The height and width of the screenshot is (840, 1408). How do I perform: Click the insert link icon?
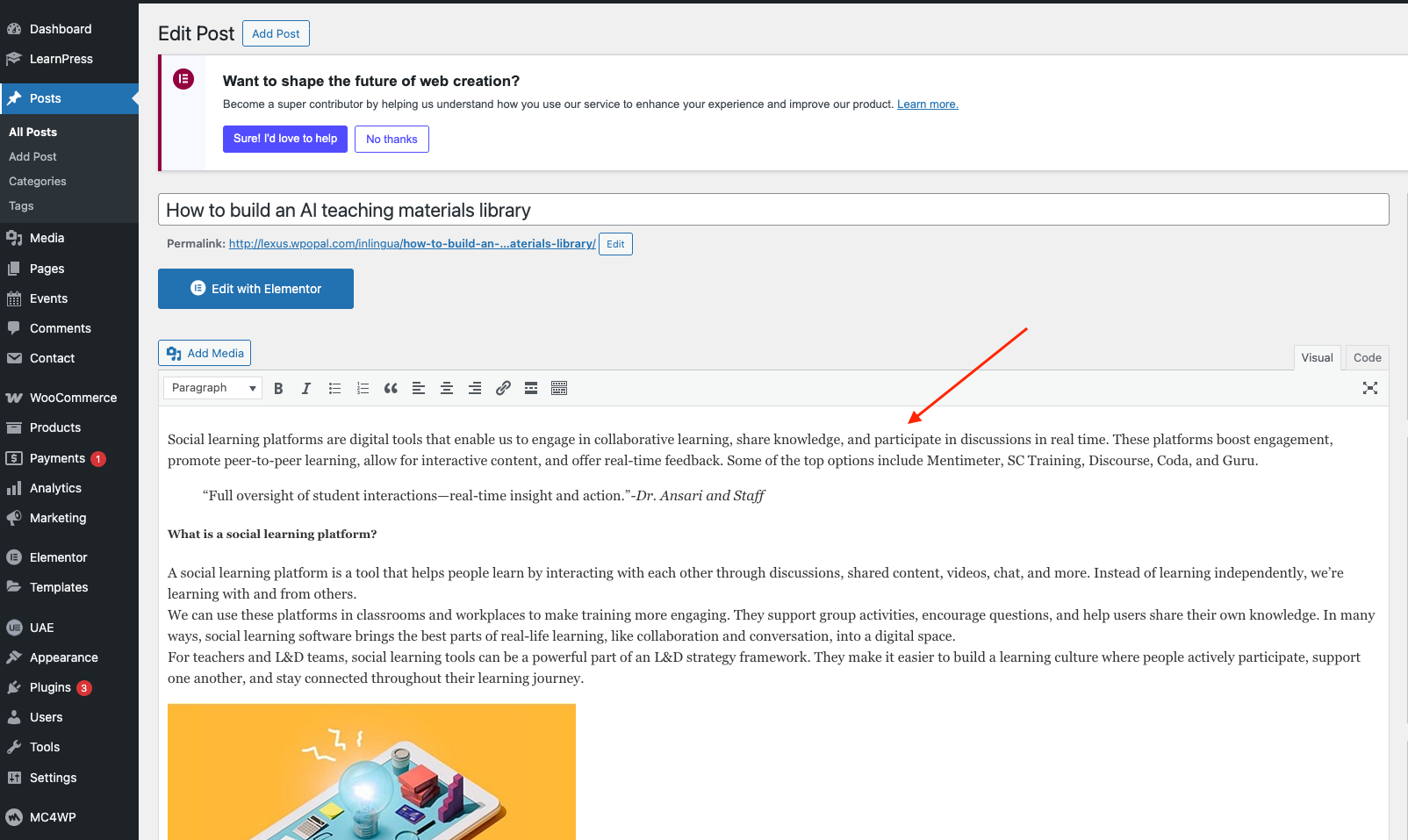pos(503,388)
